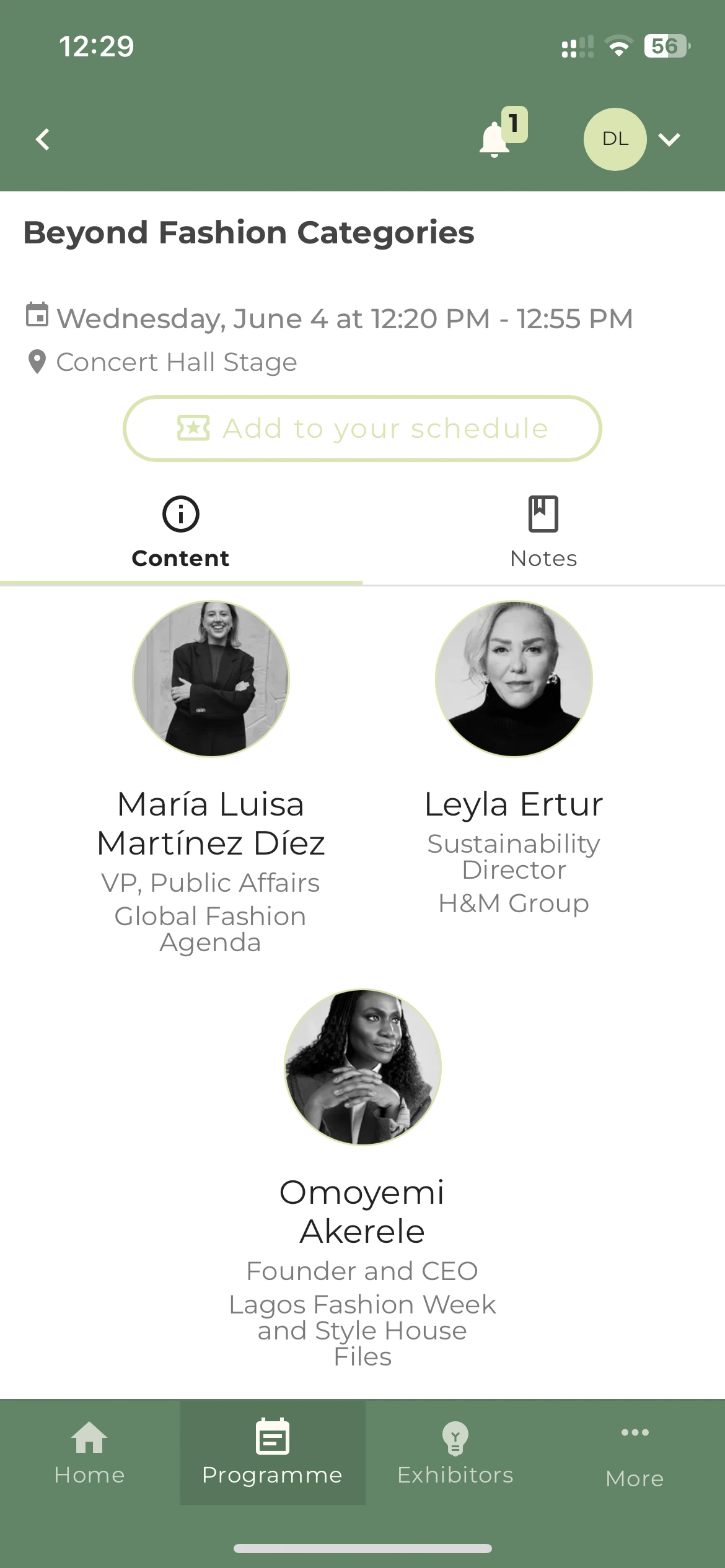
Task: Expand the profile dropdown chevron
Action: pyautogui.click(x=669, y=140)
